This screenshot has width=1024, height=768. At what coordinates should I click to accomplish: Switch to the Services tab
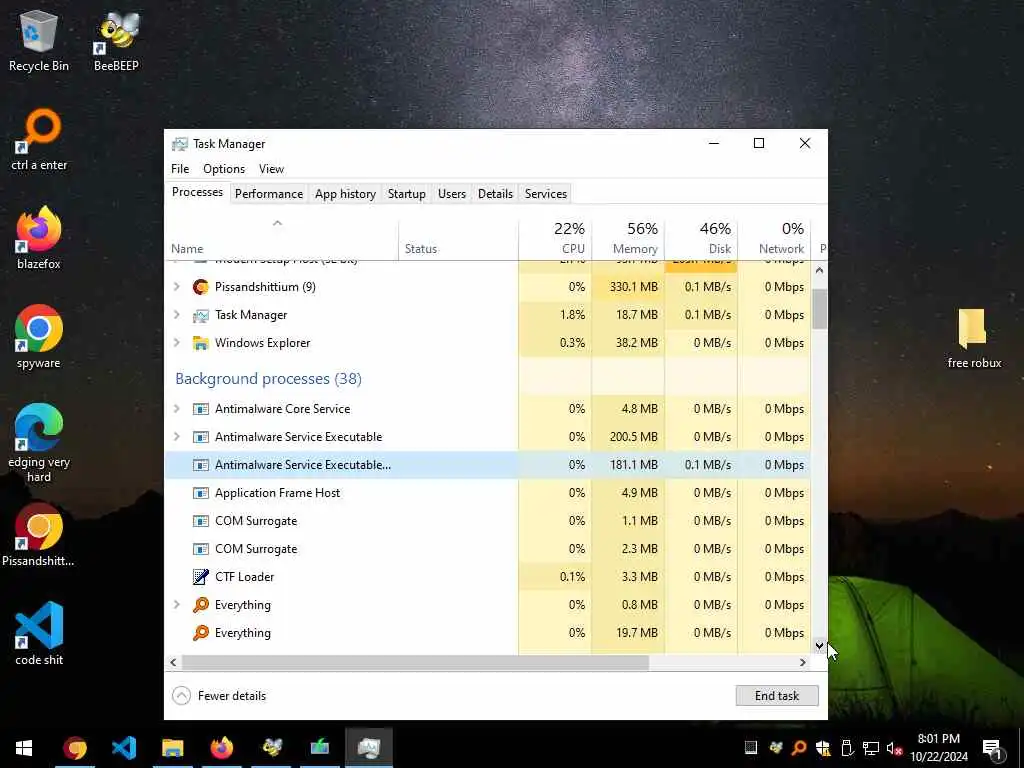point(545,194)
